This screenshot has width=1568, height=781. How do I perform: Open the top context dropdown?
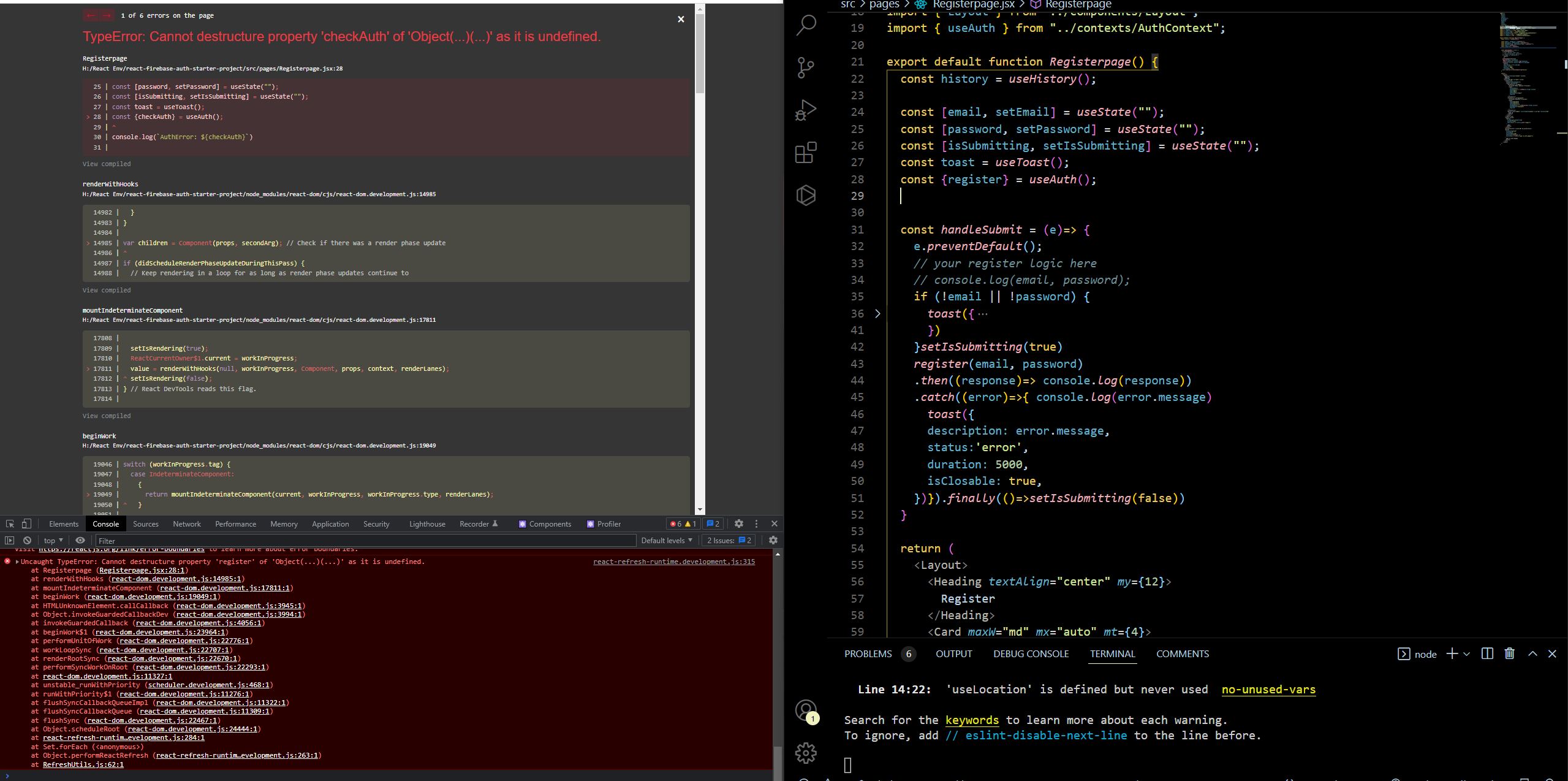pyautogui.click(x=53, y=540)
